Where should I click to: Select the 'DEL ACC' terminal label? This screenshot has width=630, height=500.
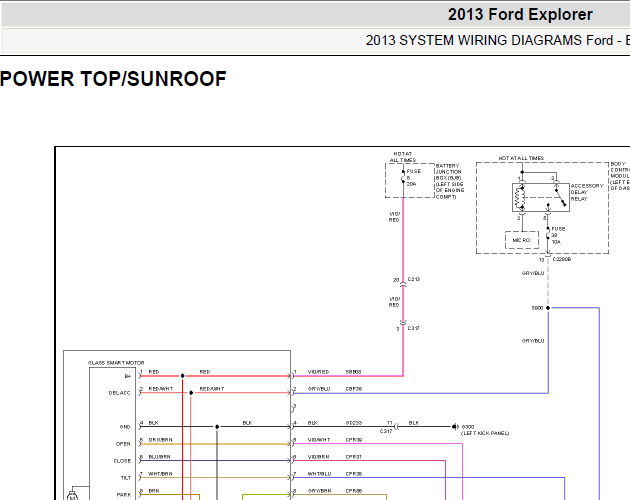pyautogui.click(x=119, y=393)
